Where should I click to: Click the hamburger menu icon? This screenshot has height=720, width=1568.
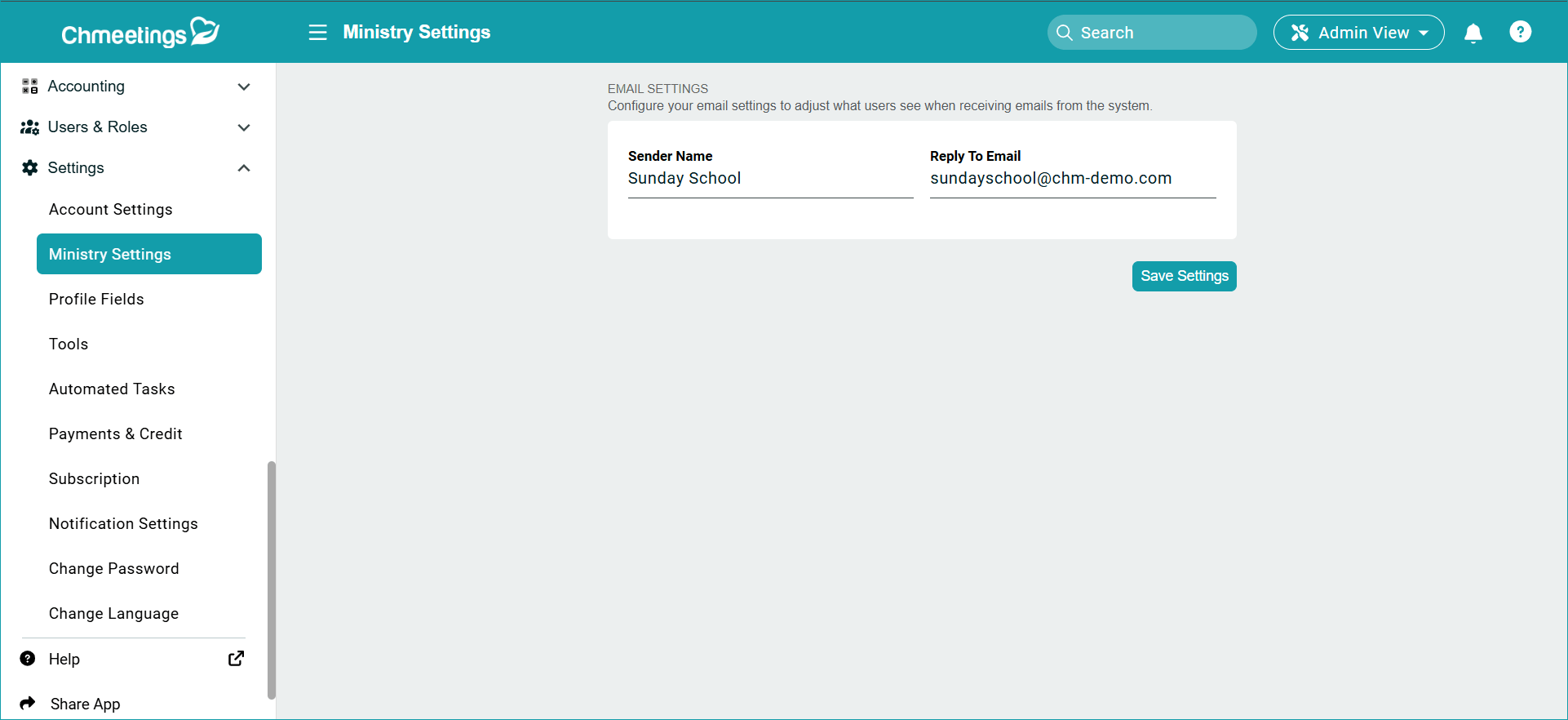click(317, 33)
